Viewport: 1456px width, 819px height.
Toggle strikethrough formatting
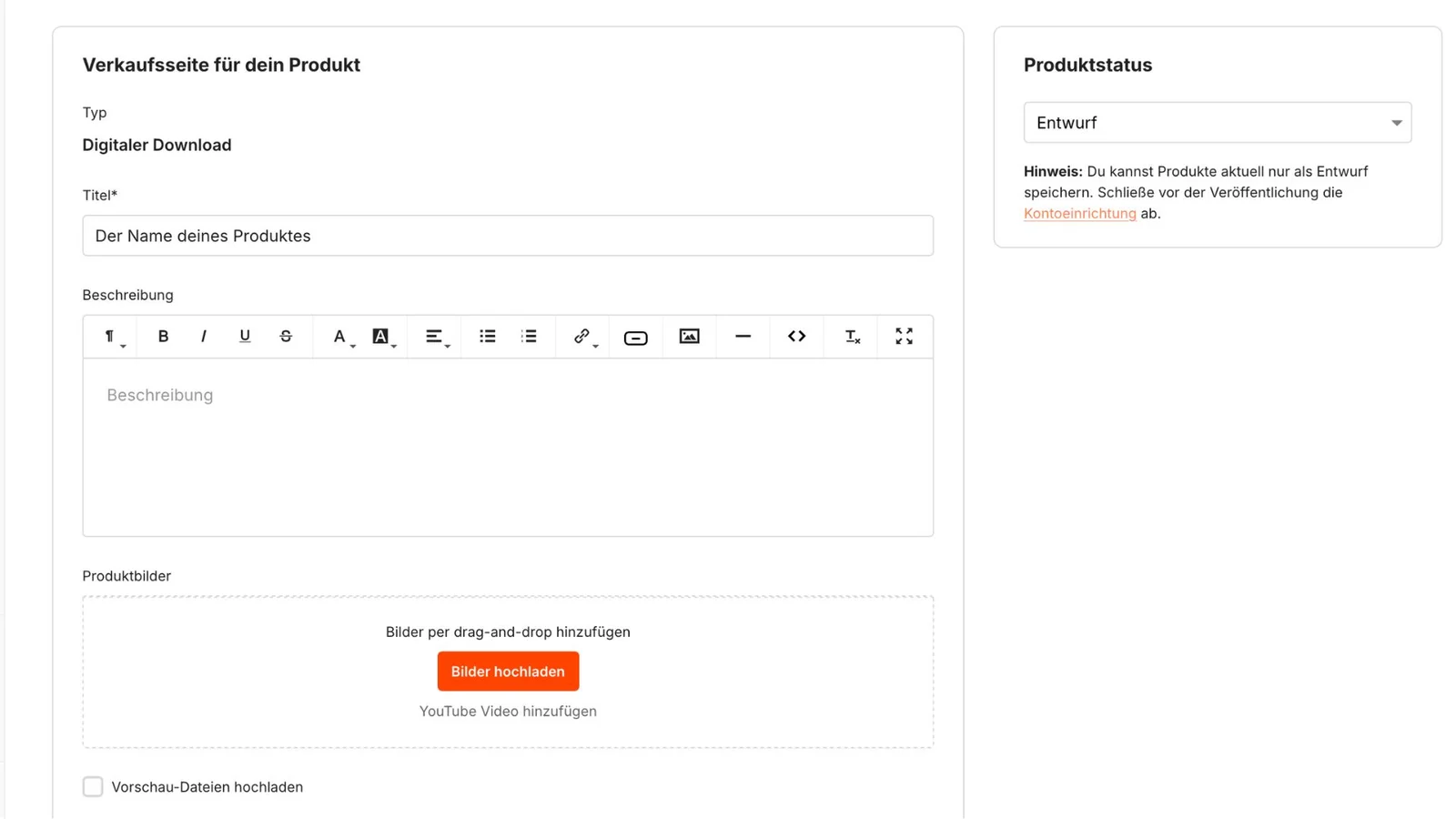pyautogui.click(x=286, y=337)
